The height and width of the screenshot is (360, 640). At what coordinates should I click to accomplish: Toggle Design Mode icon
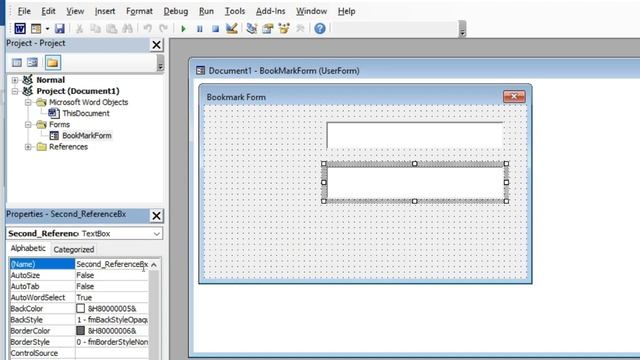pos(231,28)
